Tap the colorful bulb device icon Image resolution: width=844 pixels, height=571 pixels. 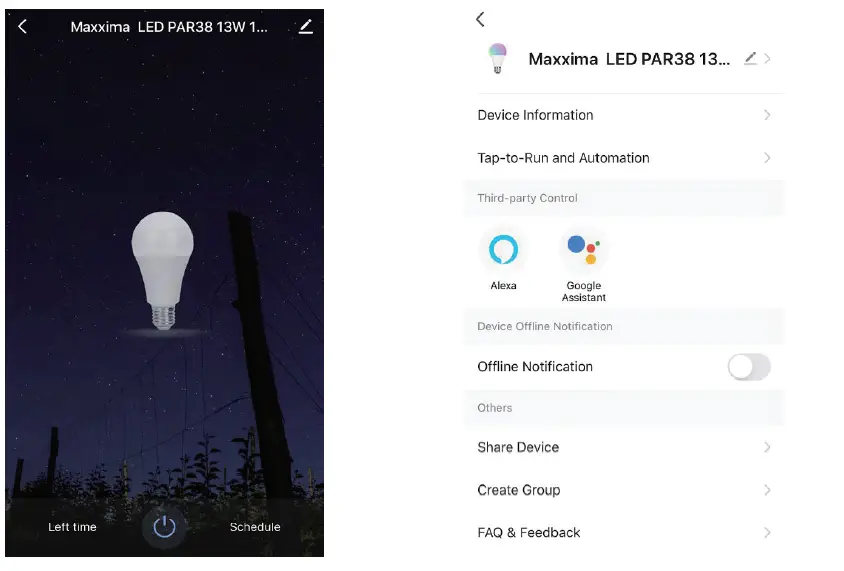coord(497,58)
